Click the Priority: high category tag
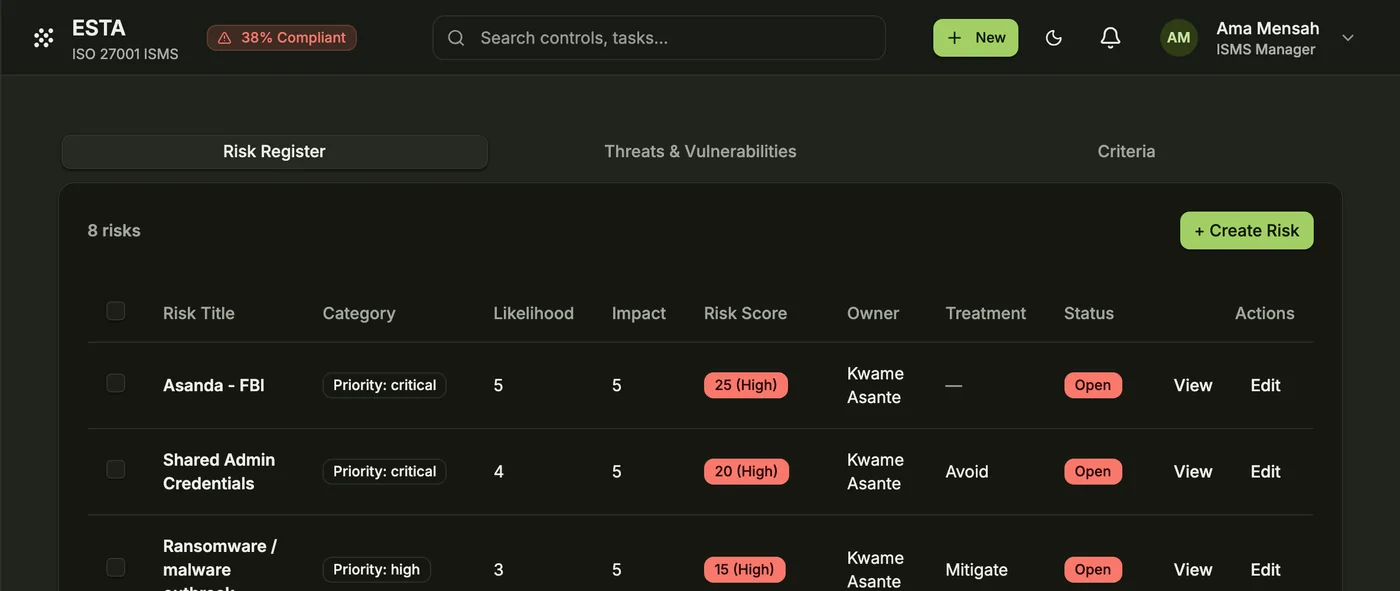The height and width of the screenshot is (591, 1400). (x=377, y=570)
